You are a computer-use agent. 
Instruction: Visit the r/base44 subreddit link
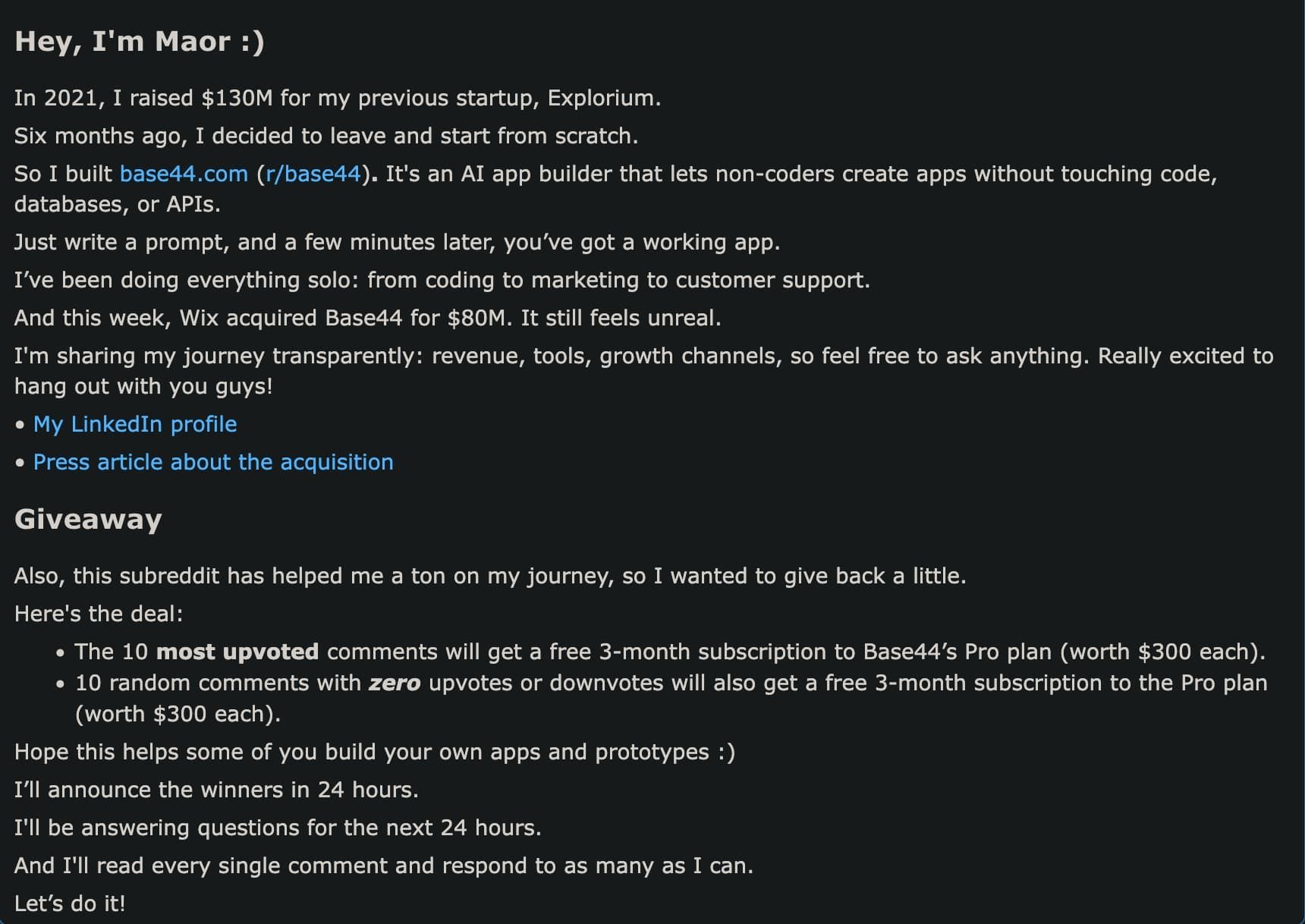pos(313,174)
